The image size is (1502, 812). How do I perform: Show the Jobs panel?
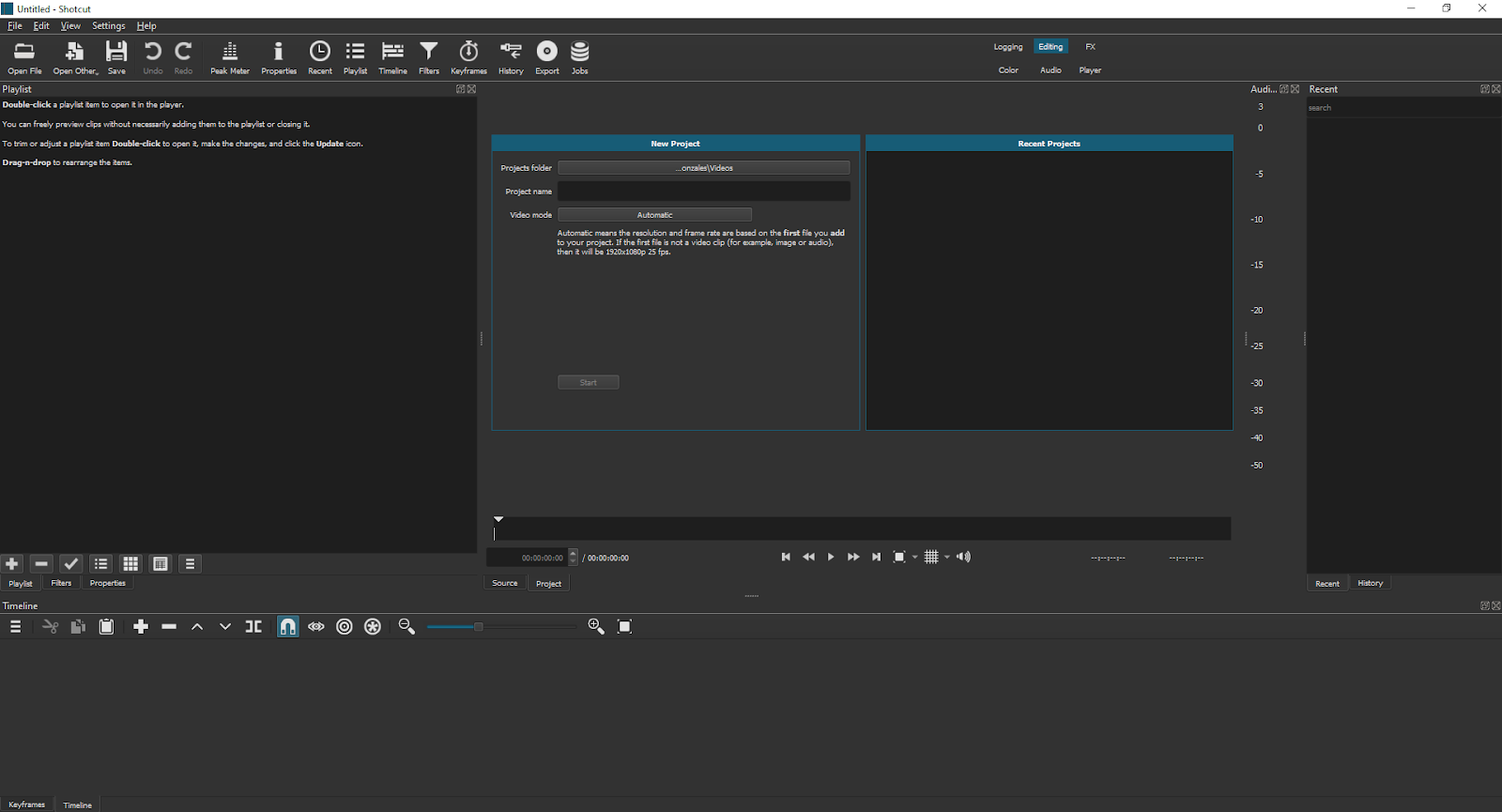point(580,57)
